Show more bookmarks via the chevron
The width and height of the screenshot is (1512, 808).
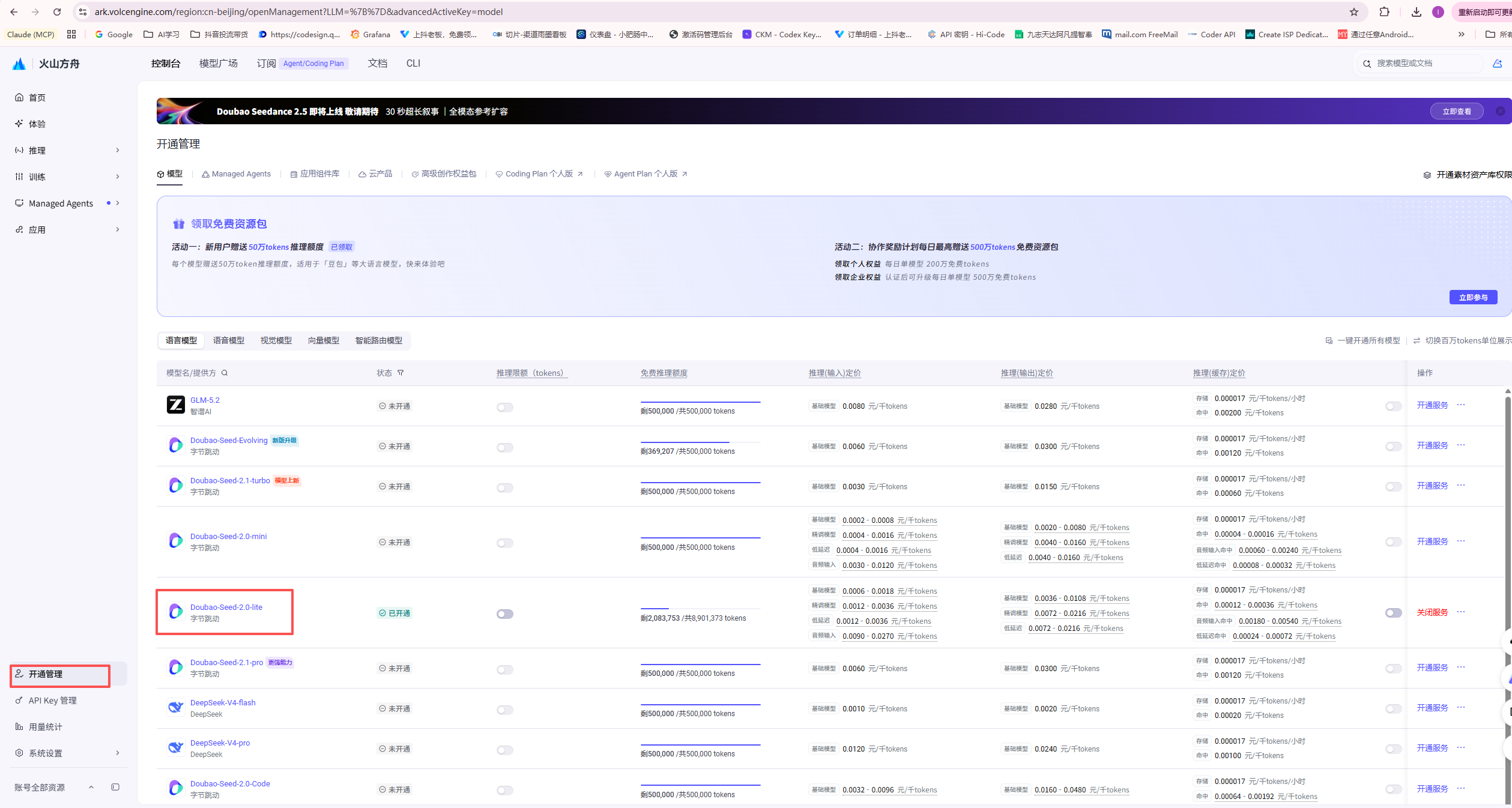(x=1461, y=34)
